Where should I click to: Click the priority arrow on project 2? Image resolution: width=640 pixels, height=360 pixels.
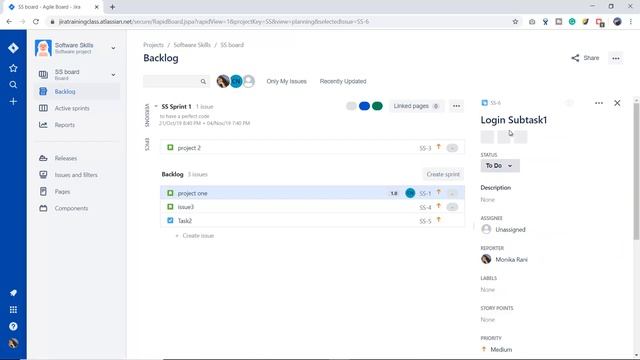(439, 147)
